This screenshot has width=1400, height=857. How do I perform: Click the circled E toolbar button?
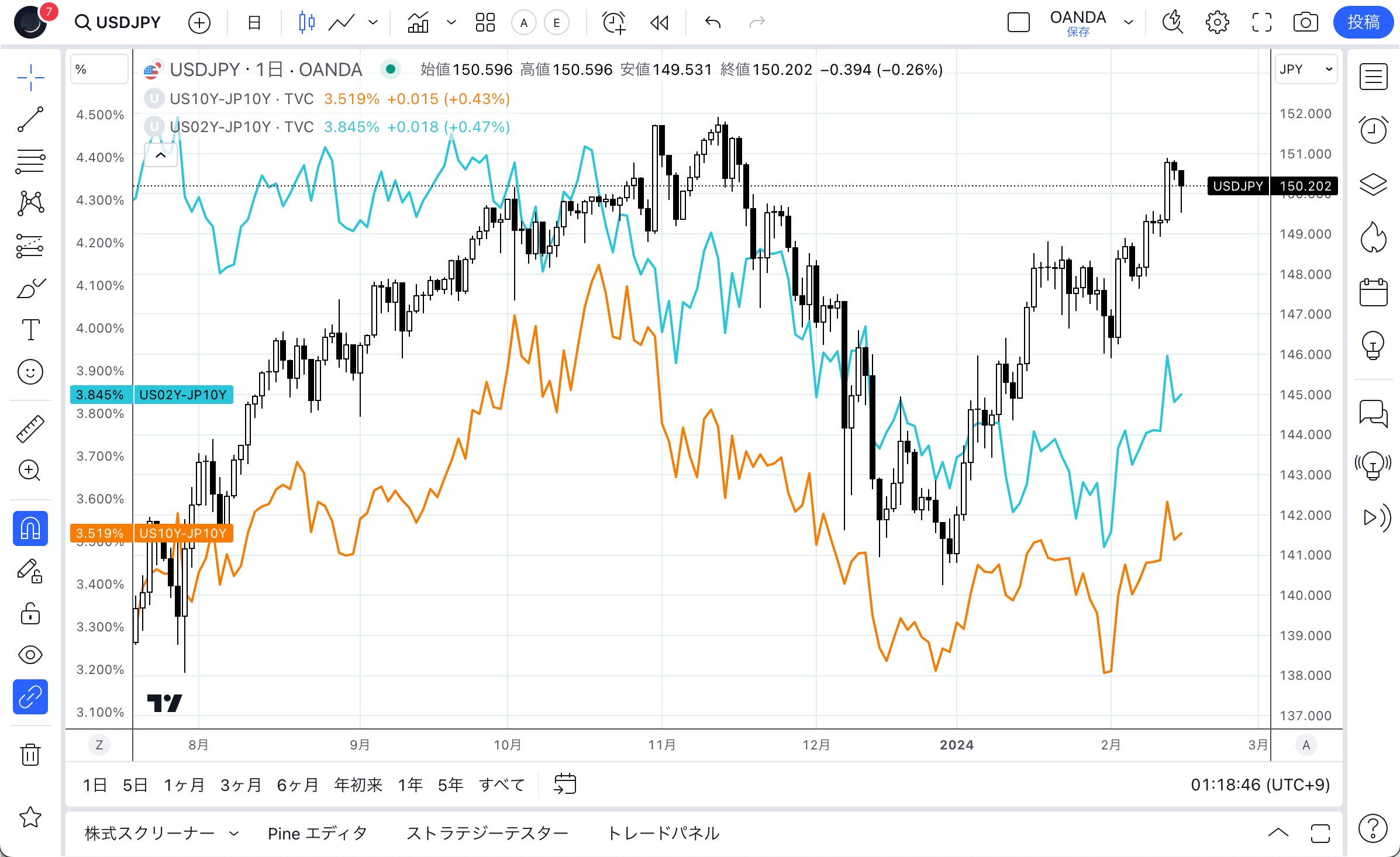tap(557, 23)
